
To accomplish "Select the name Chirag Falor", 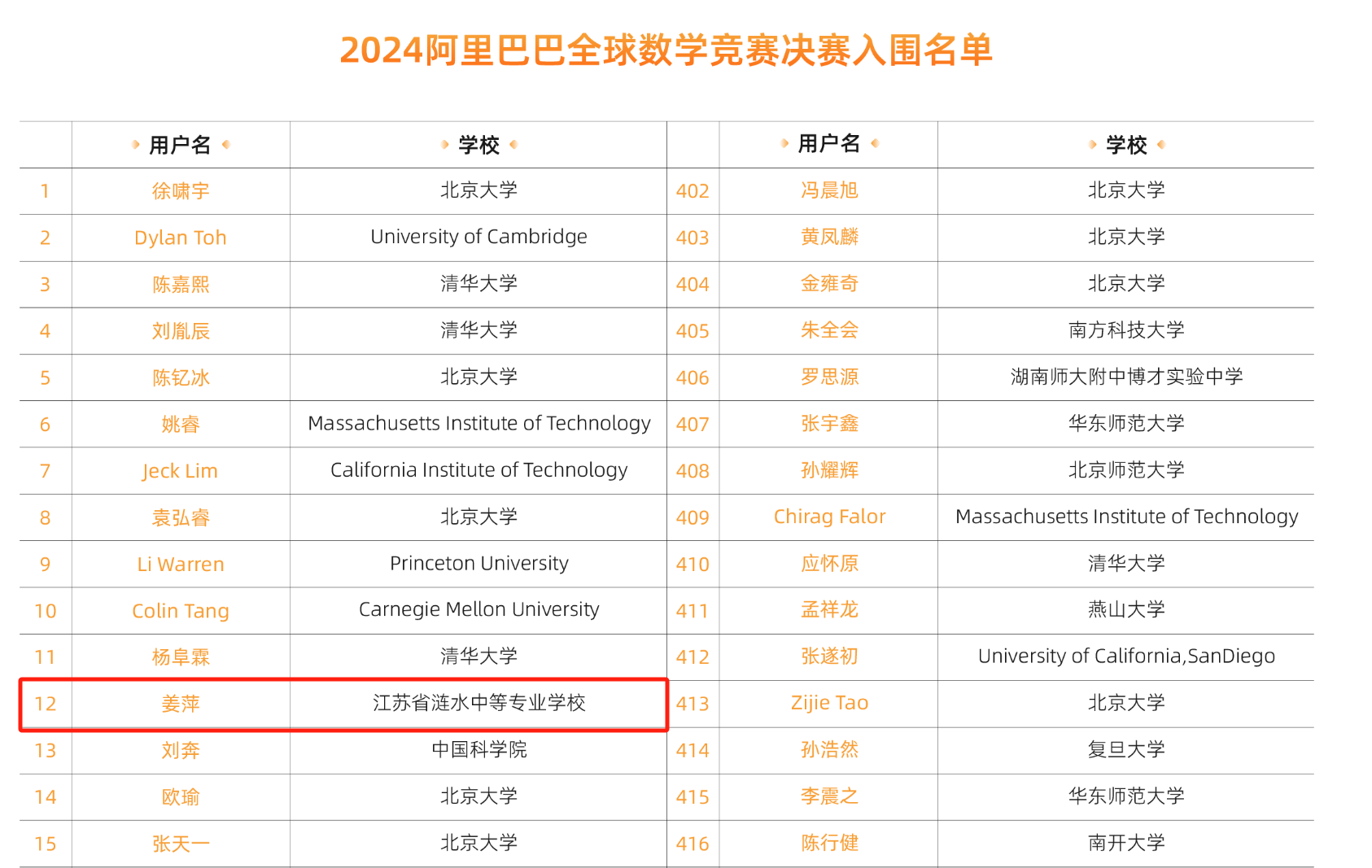I will click(x=829, y=517).
